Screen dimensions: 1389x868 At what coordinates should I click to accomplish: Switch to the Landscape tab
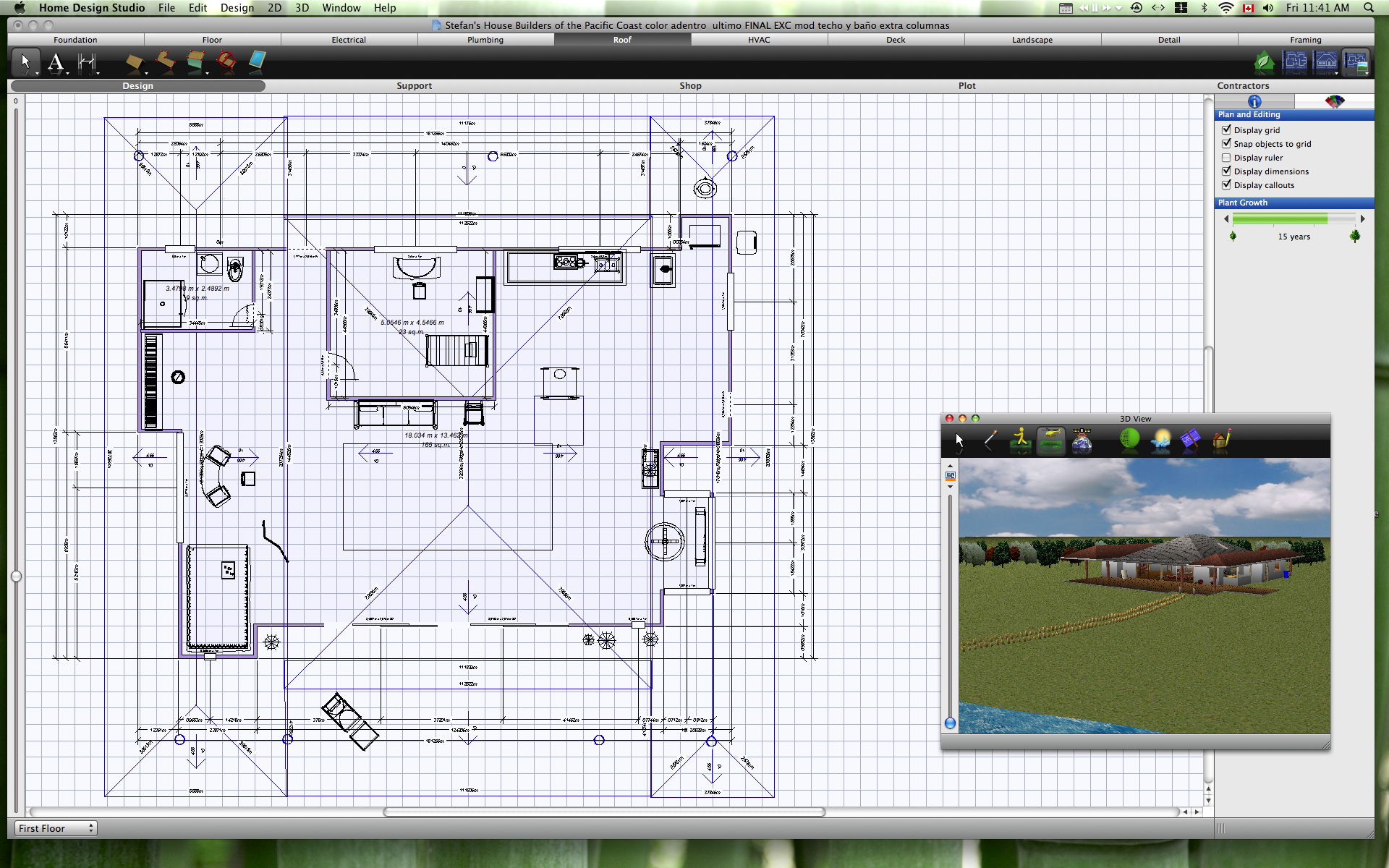pos(1032,40)
